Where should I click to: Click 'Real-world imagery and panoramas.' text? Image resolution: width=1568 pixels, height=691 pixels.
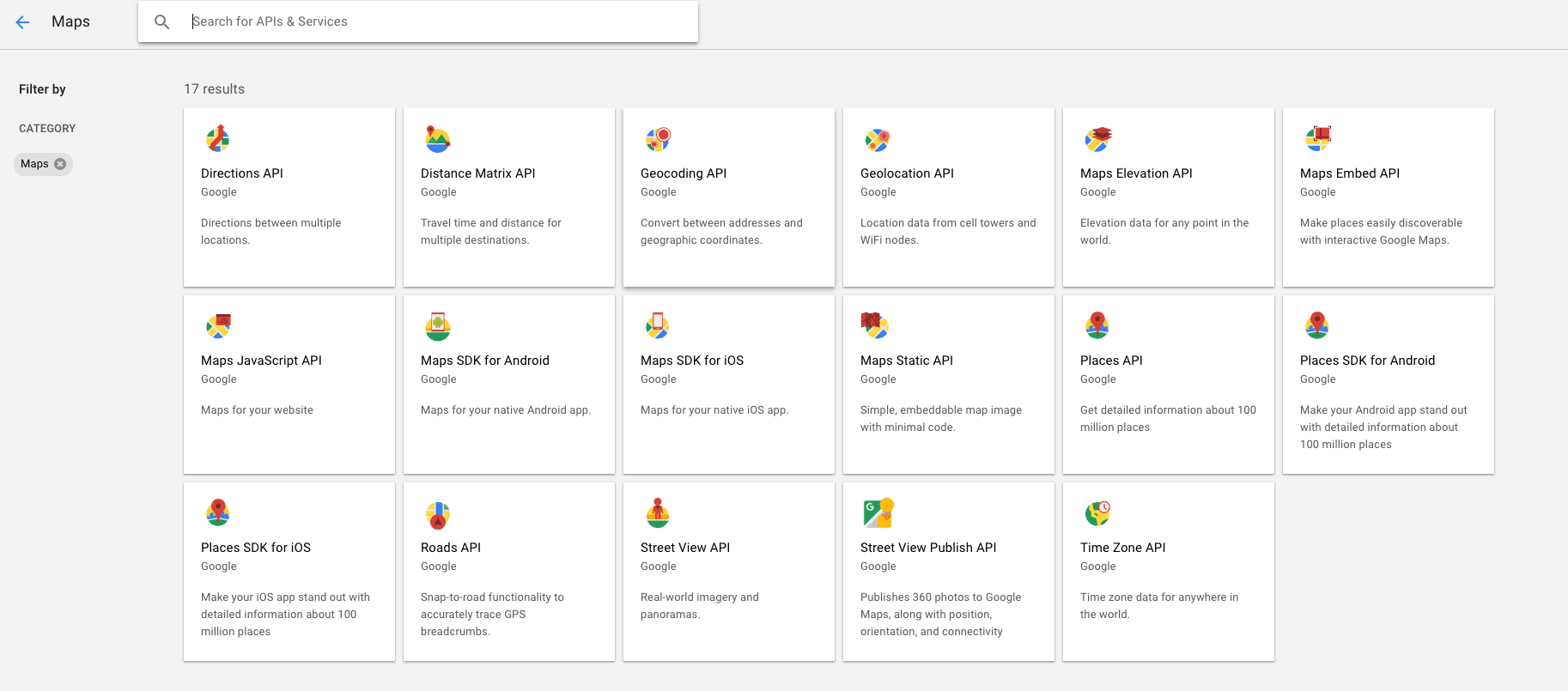700,606
